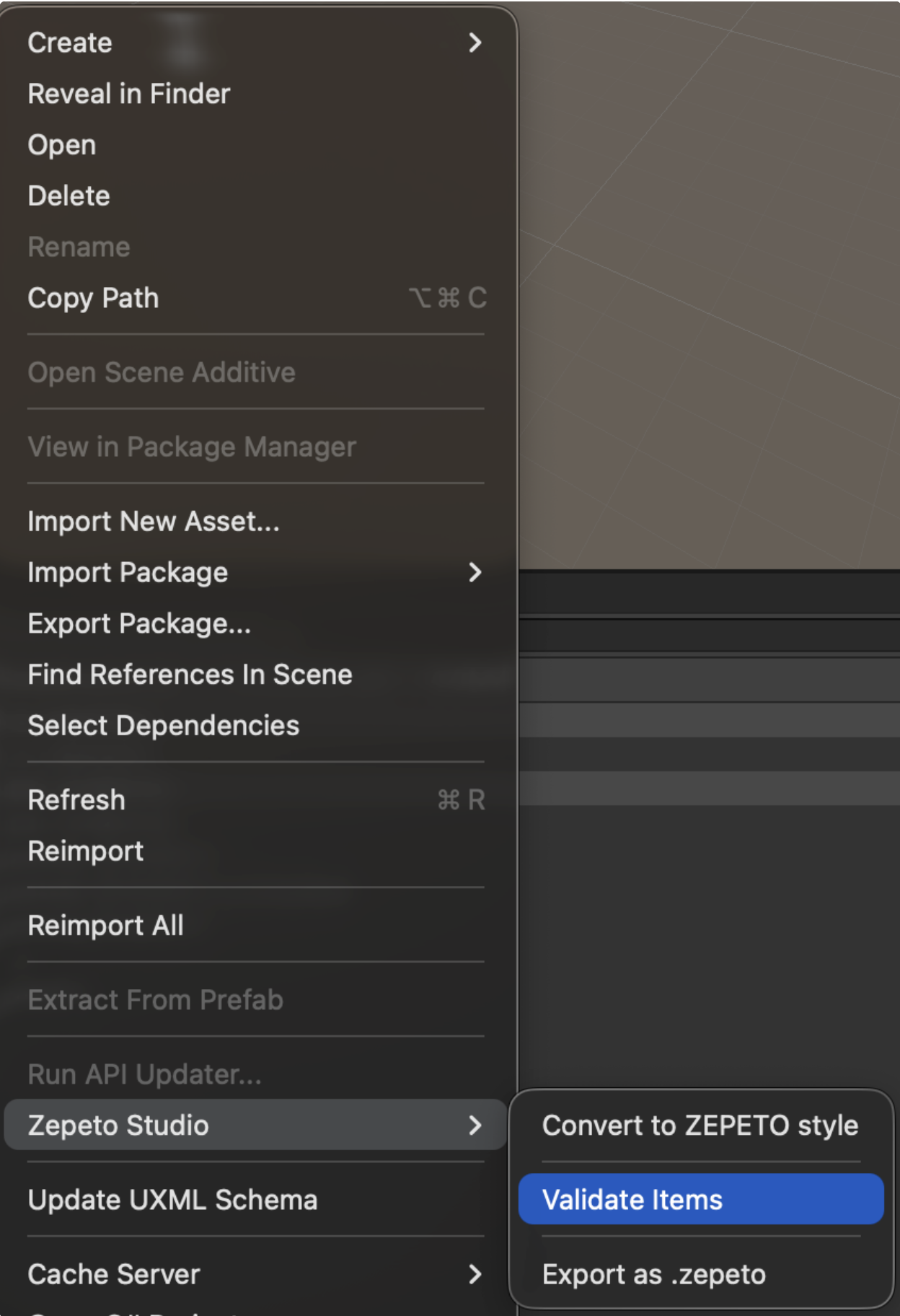
Task: Click Convert to ZEPETO style
Action: (x=701, y=1126)
